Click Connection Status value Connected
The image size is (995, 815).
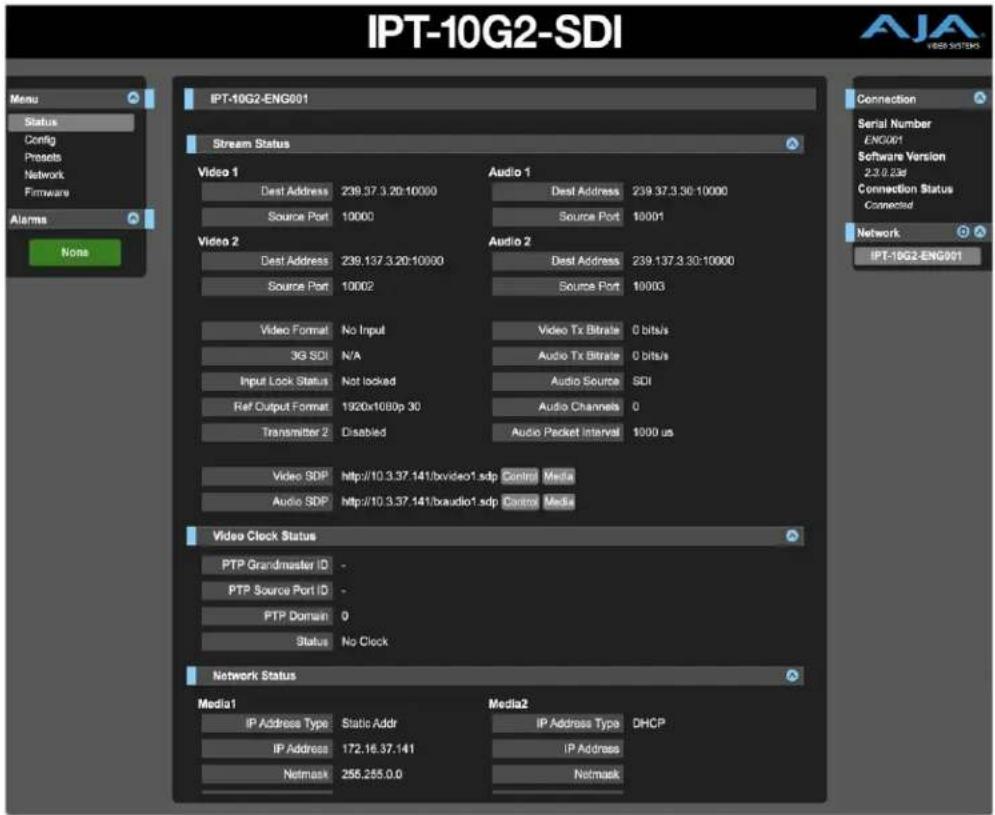click(x=888, y=204)
